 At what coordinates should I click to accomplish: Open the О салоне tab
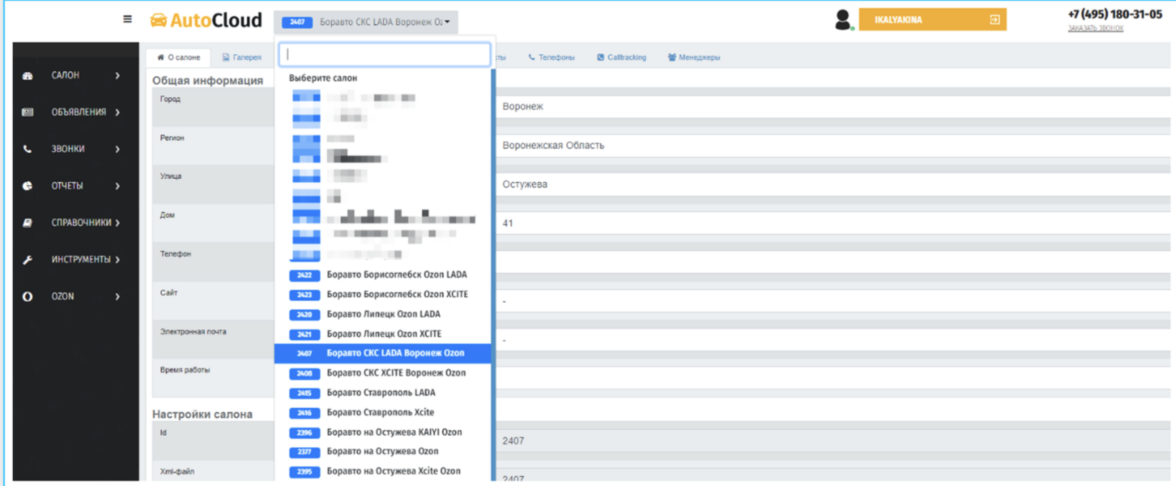[178, 57]
